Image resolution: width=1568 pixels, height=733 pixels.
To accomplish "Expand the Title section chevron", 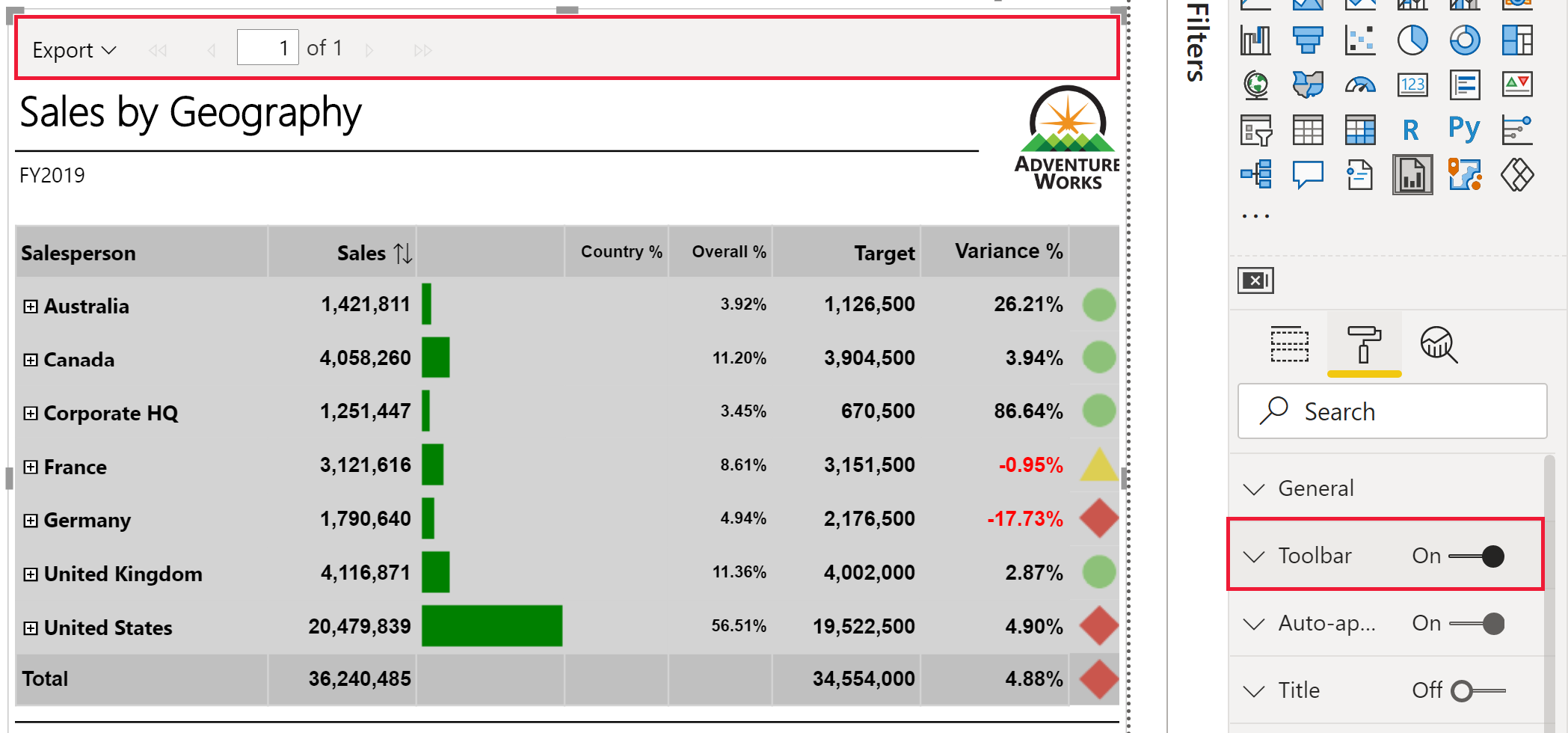I will click(x=1254, y=691).
